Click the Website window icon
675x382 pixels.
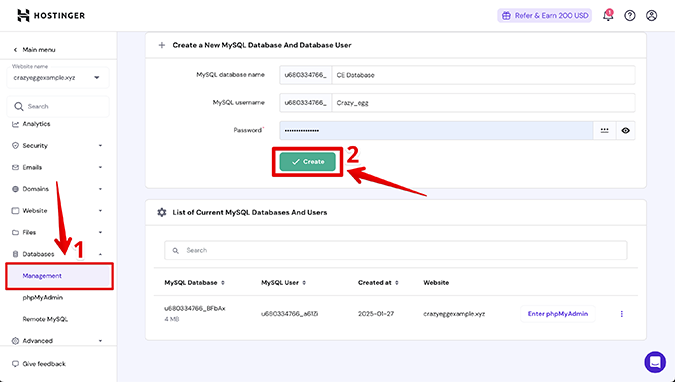tap(15, 211)
